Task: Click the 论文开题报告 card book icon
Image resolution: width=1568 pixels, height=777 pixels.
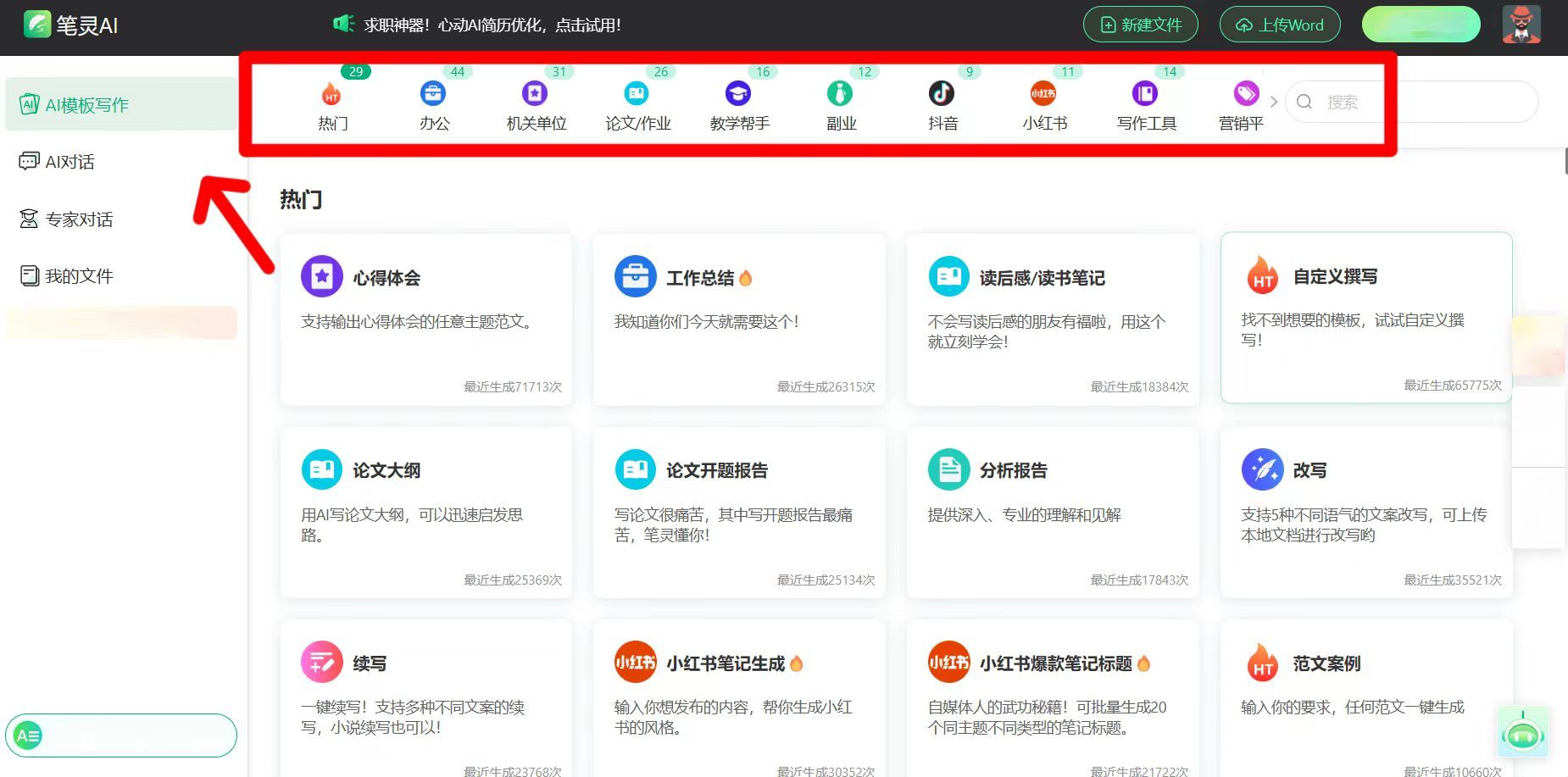Action: click(x=636, y=469)
